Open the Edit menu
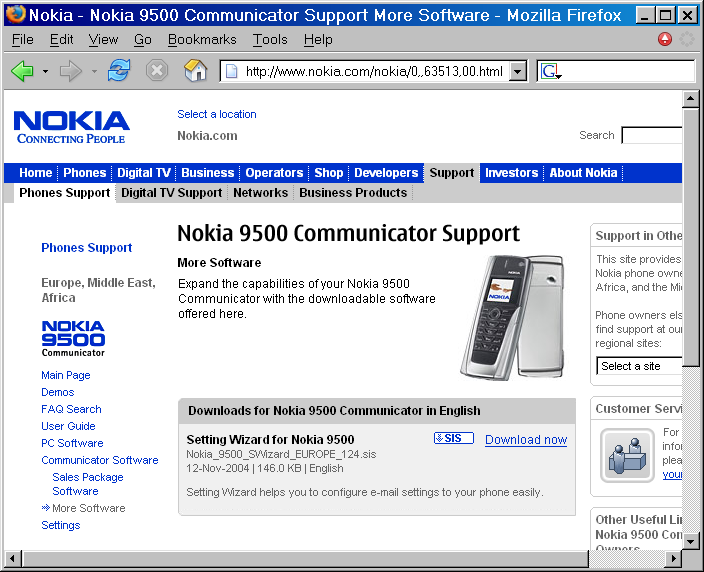Viewport: 704px width, 572px height. click(62, 40)
